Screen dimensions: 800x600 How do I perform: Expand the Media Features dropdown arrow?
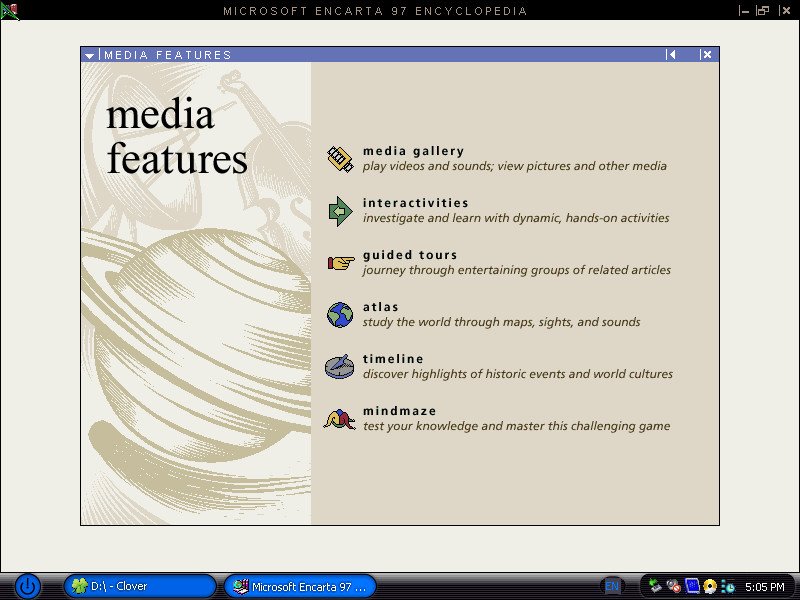click(90, 56)
